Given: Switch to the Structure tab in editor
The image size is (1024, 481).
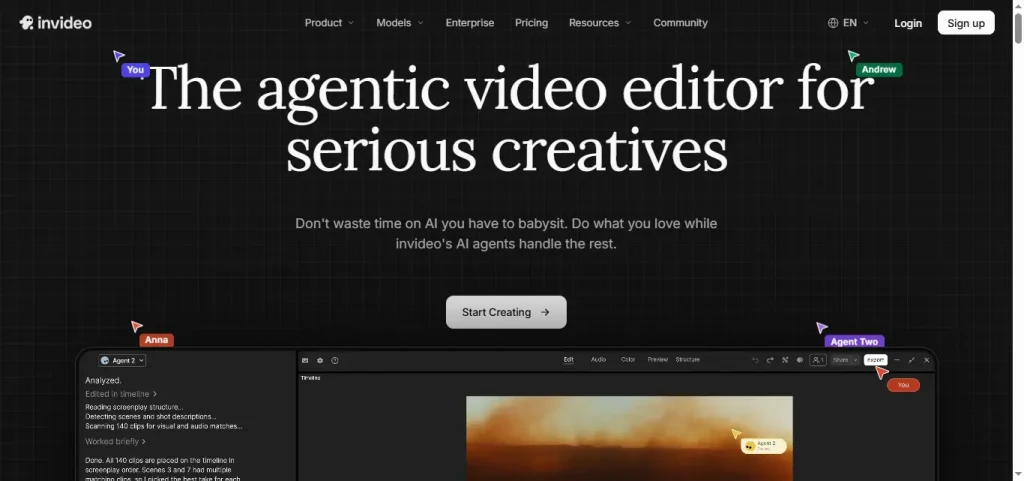Looking at the screenshot, I should tap(688, 360).
